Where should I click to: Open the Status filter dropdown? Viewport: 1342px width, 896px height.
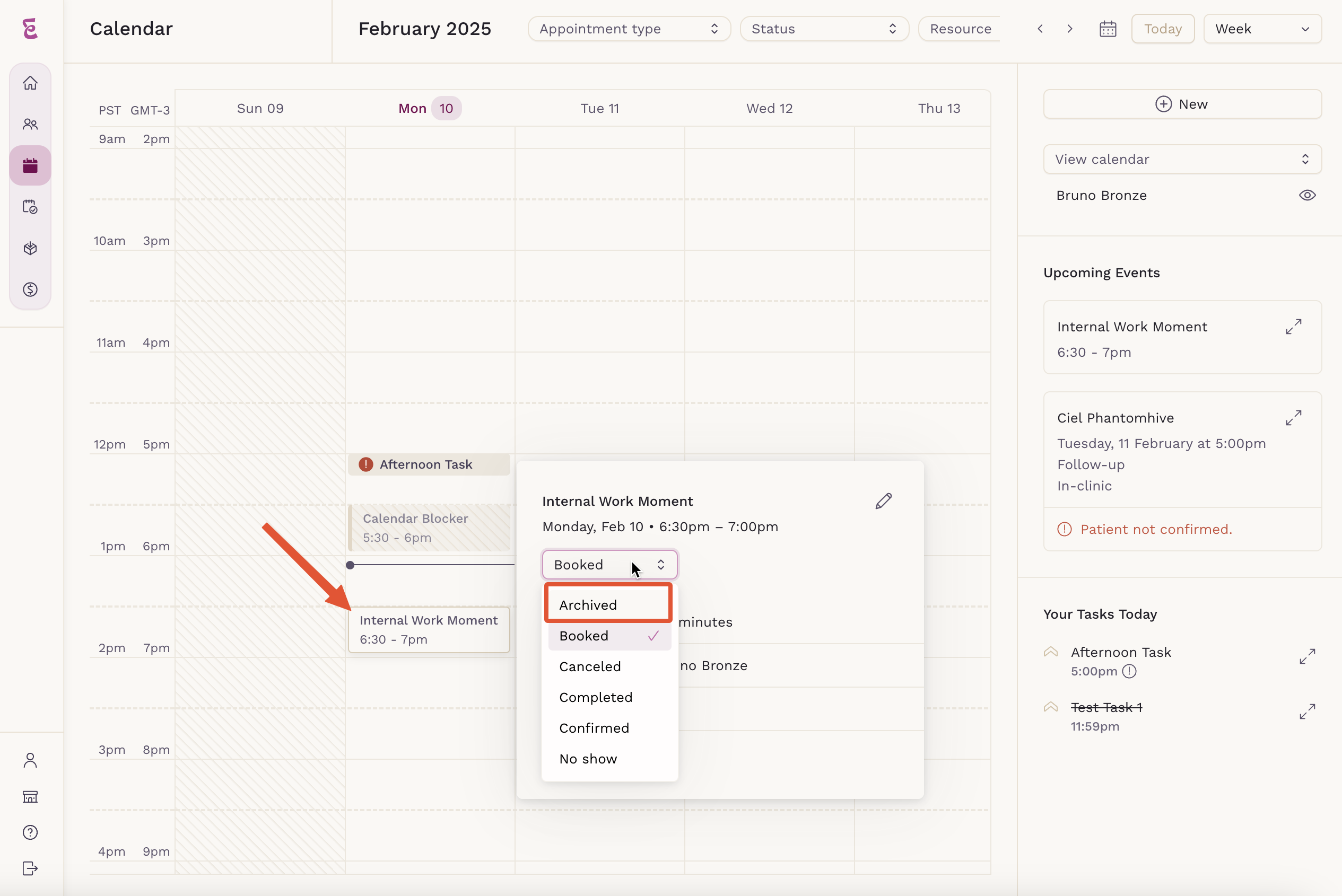click(x=824, y=29)
